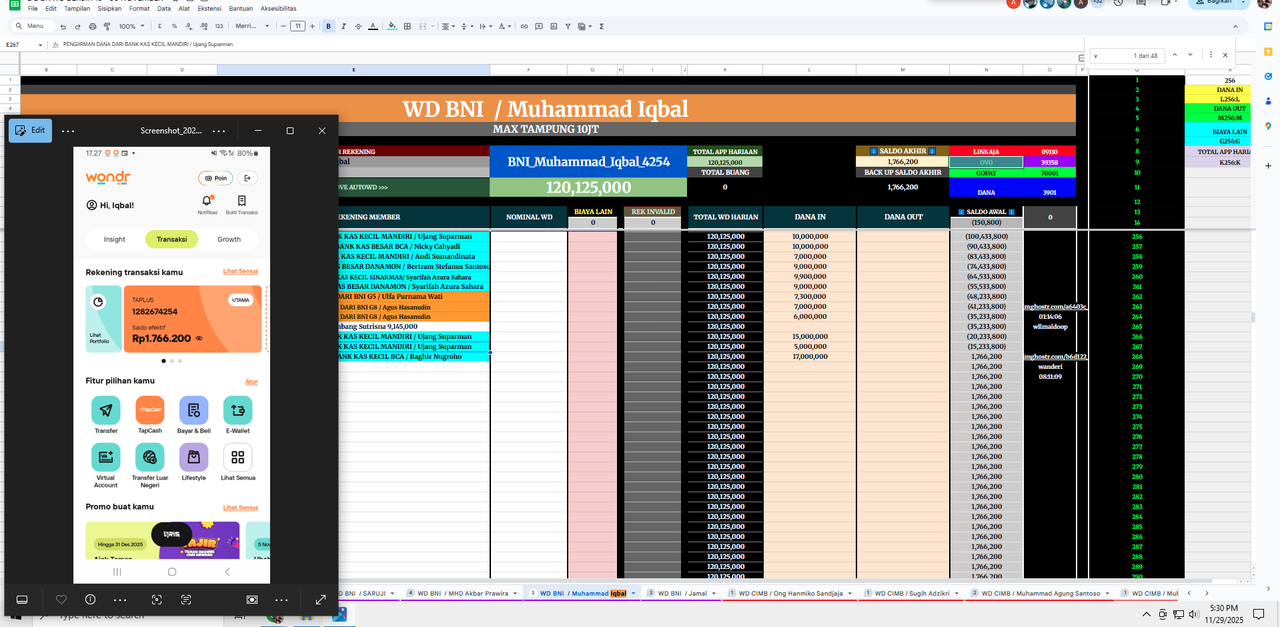Screen dimensions: 1280x627
Task: Open more find options menu
Action: pos(1211,55)
